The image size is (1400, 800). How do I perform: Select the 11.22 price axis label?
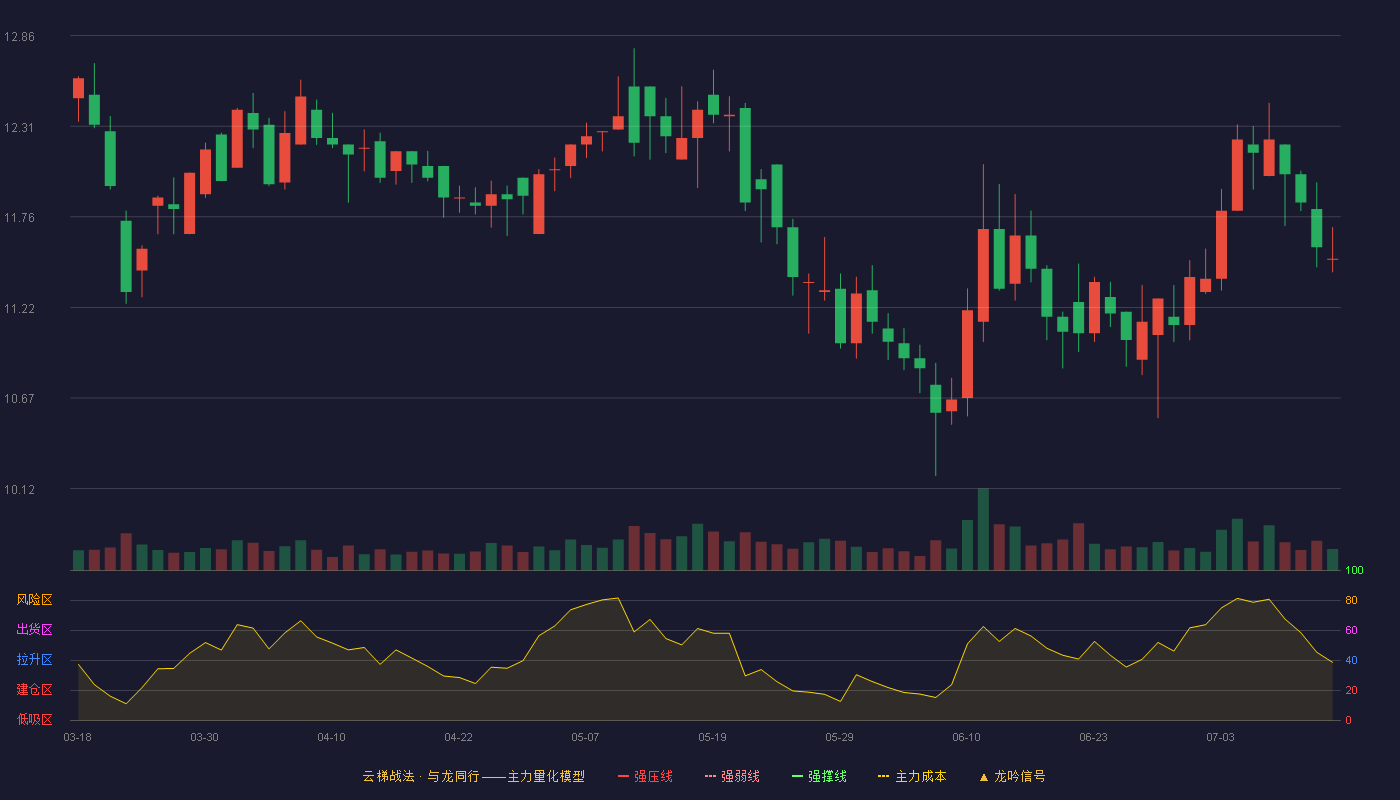19,309
